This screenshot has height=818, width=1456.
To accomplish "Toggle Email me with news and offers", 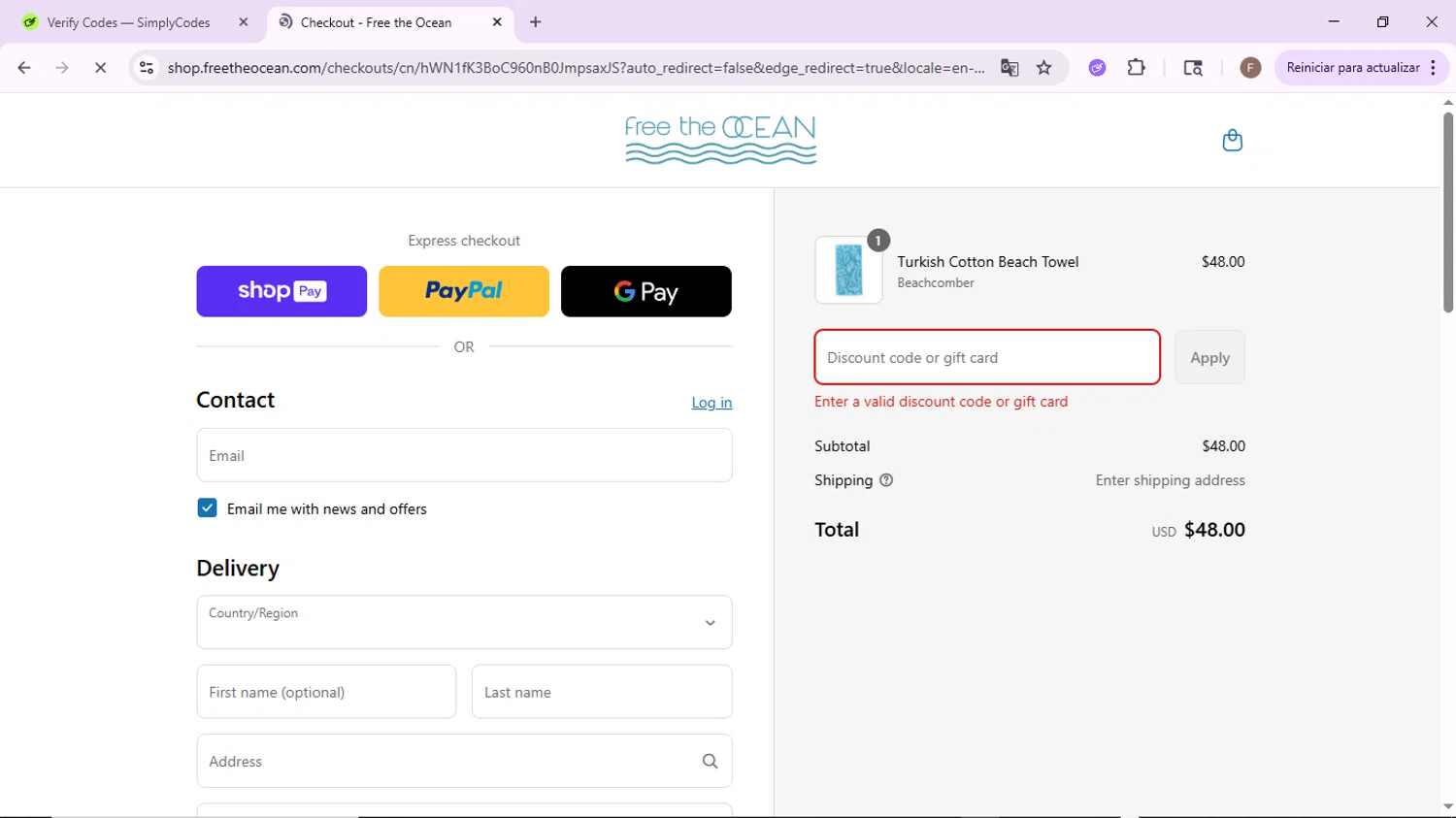I will (207, 508).
